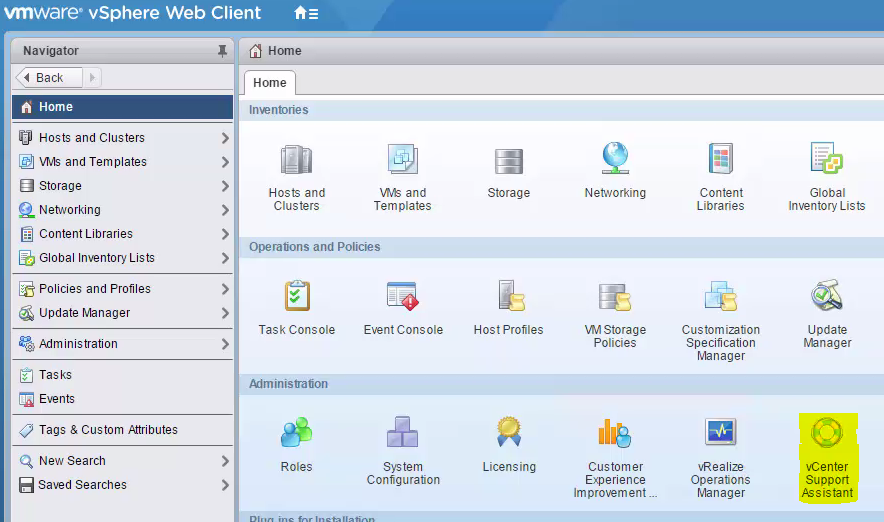Open Hosts and Clusters inventory icon
The image size is (884, 522).
(296, 160)
